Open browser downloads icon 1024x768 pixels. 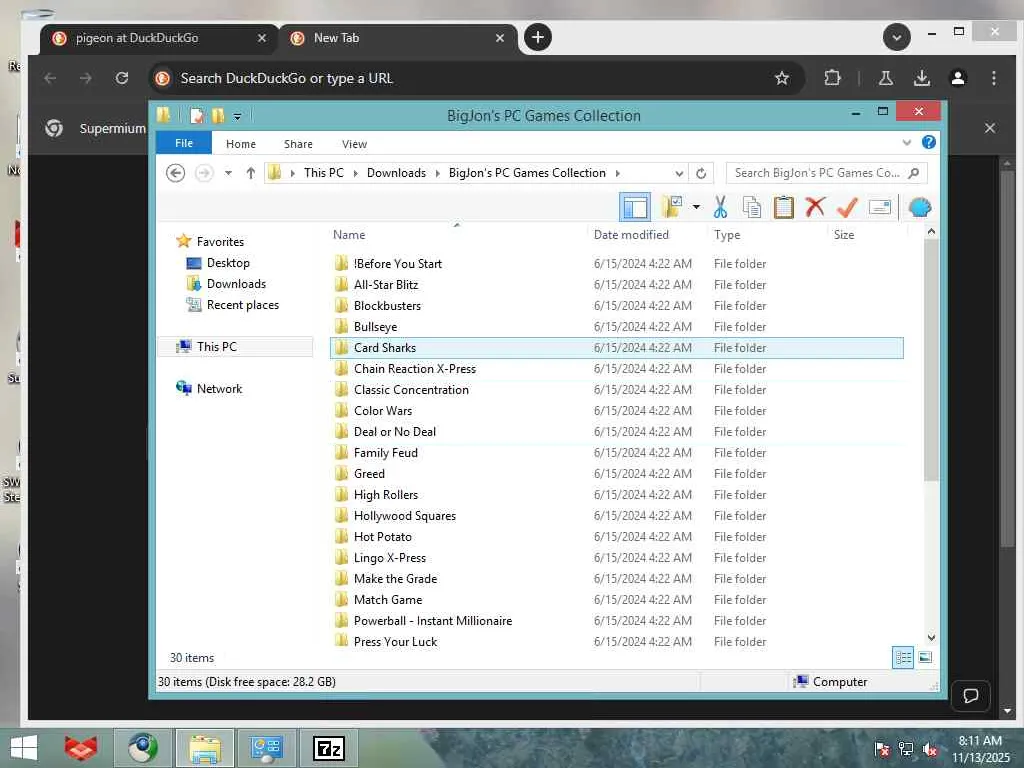[x=921, y=78]
